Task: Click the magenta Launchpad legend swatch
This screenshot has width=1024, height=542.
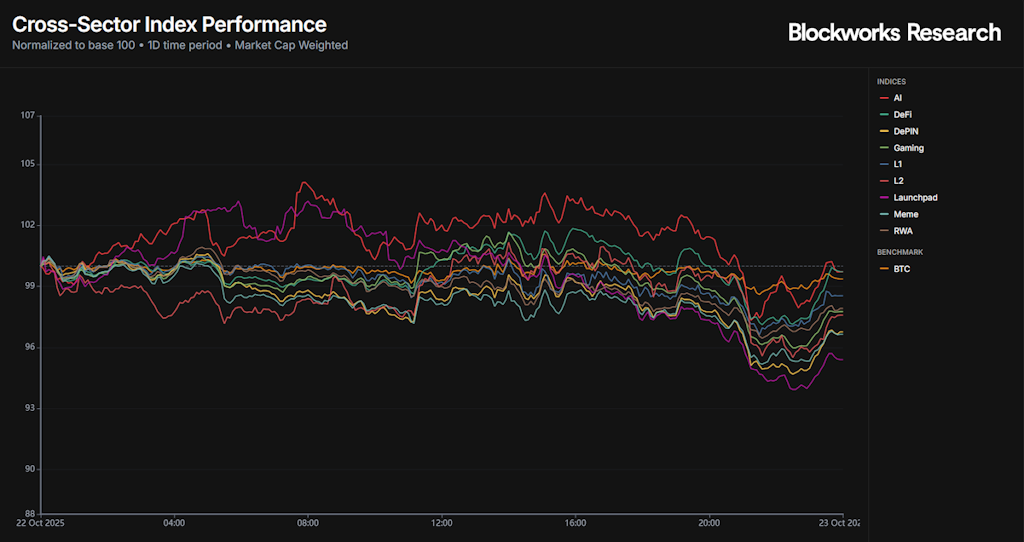Action: point(884,198)
